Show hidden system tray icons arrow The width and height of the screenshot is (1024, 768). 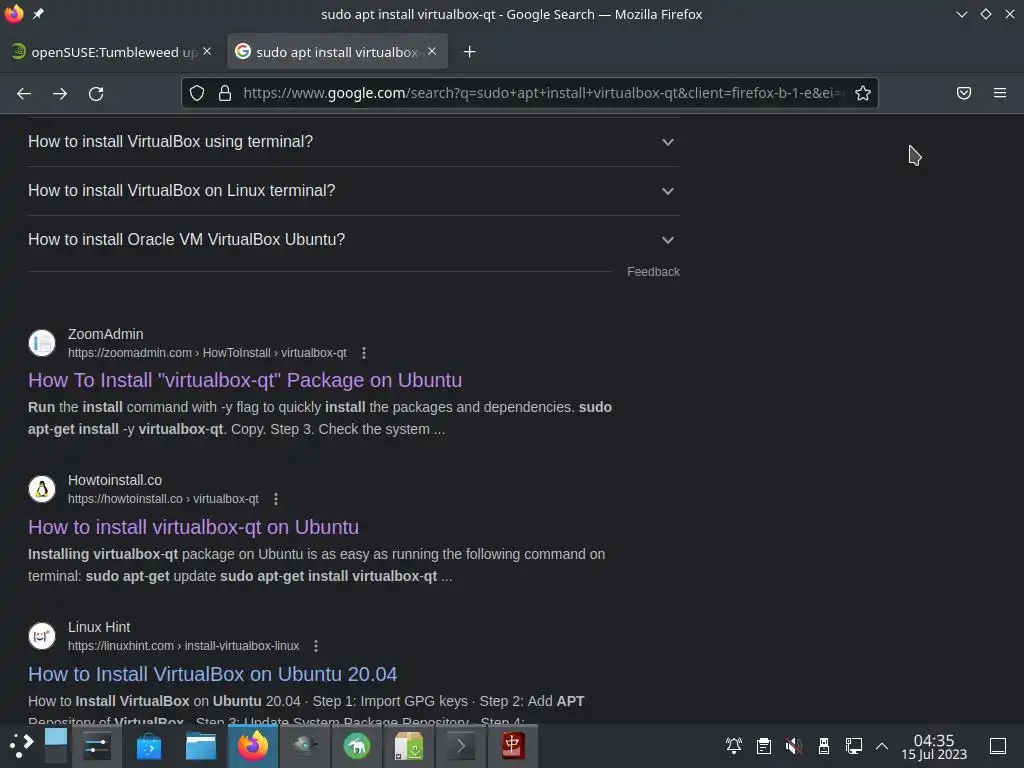pos(882,746)
